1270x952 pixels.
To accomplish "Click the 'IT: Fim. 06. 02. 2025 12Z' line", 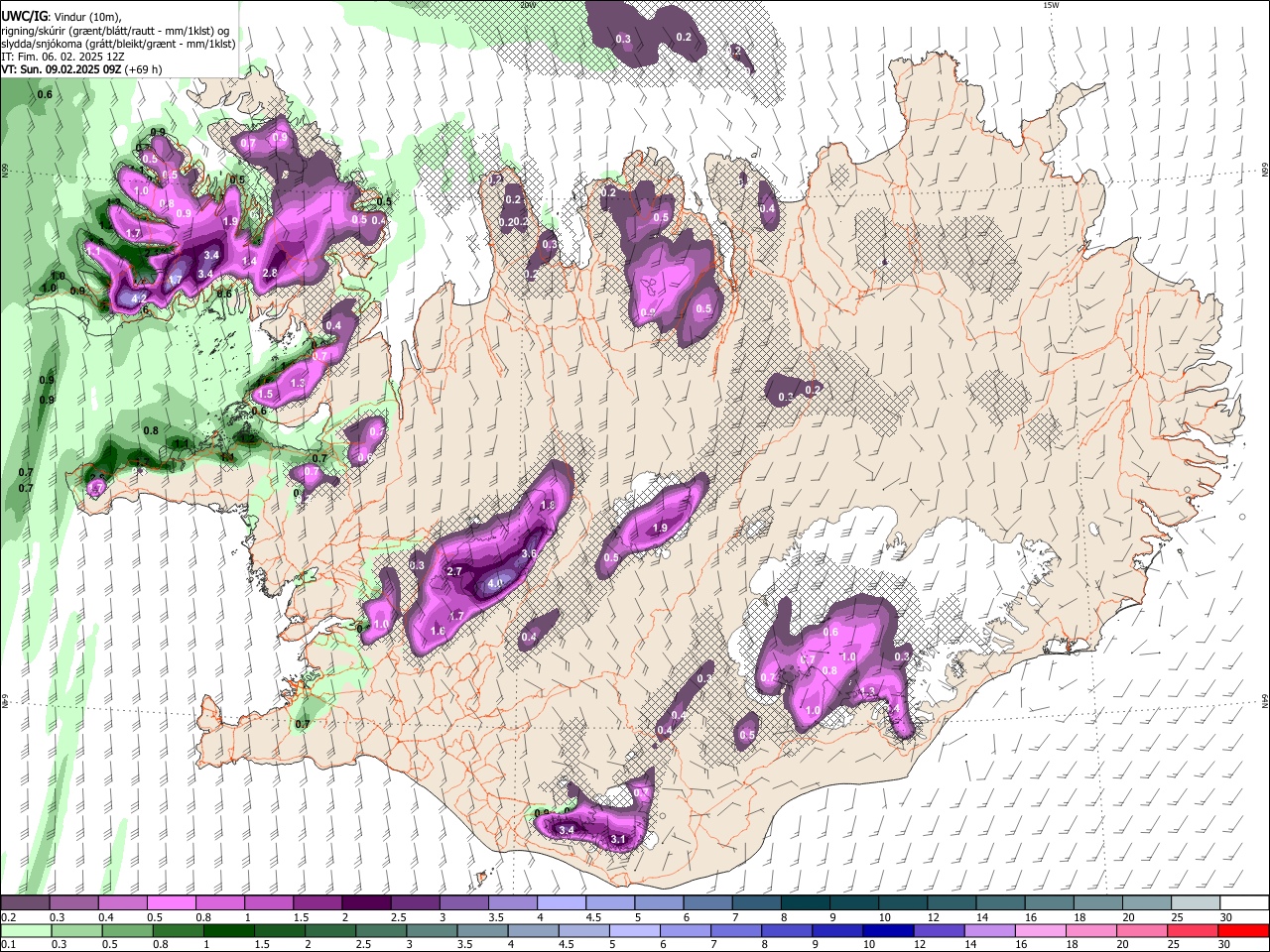I will (x=62, y=57).
